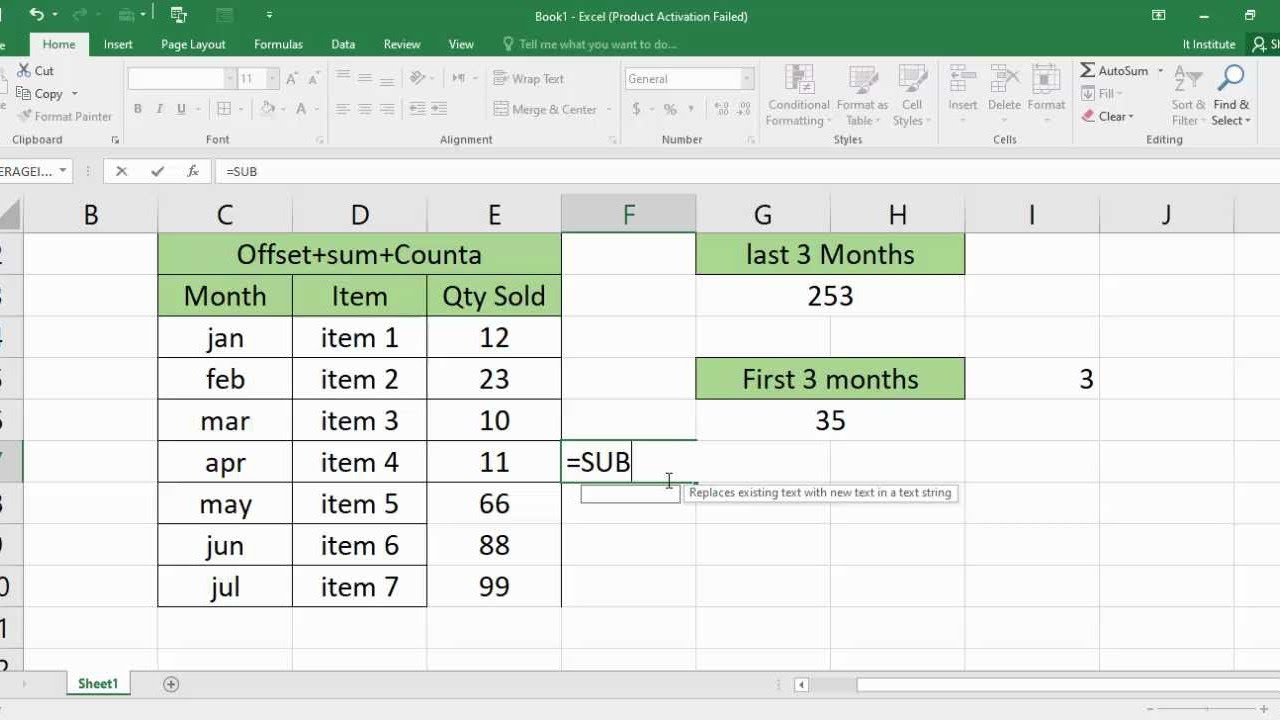Toggle Underline formatting
The height and width of the screenshot is (720, 1280).
click(x=181, y=109)
